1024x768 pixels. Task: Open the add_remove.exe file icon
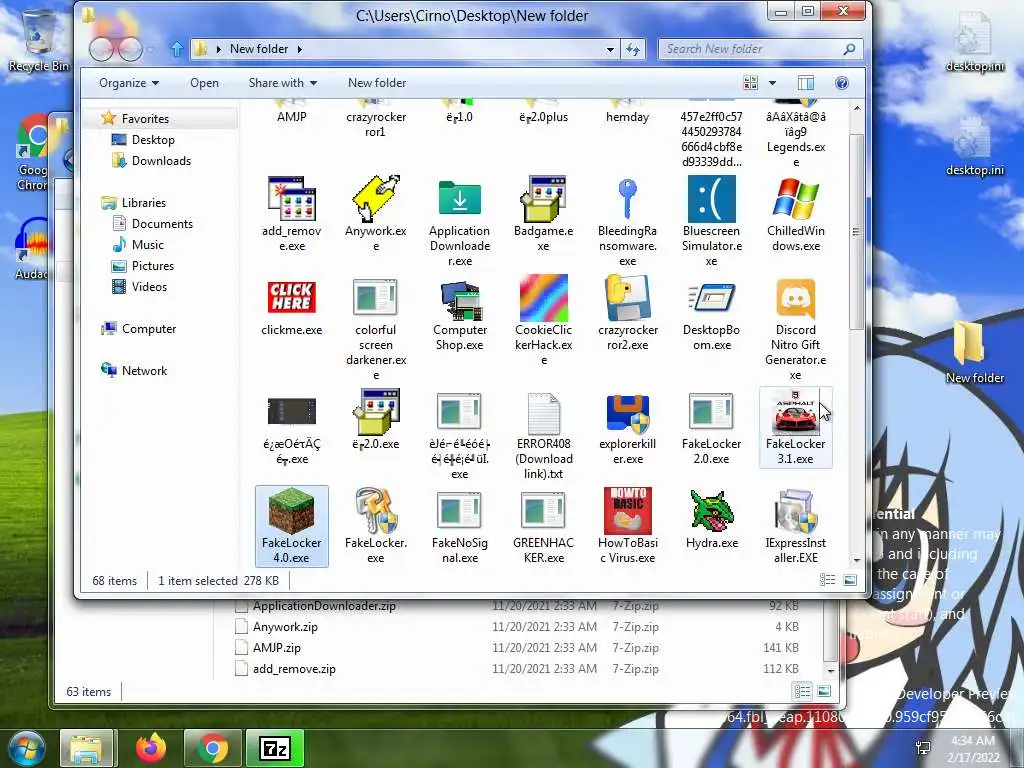[292, 199]
